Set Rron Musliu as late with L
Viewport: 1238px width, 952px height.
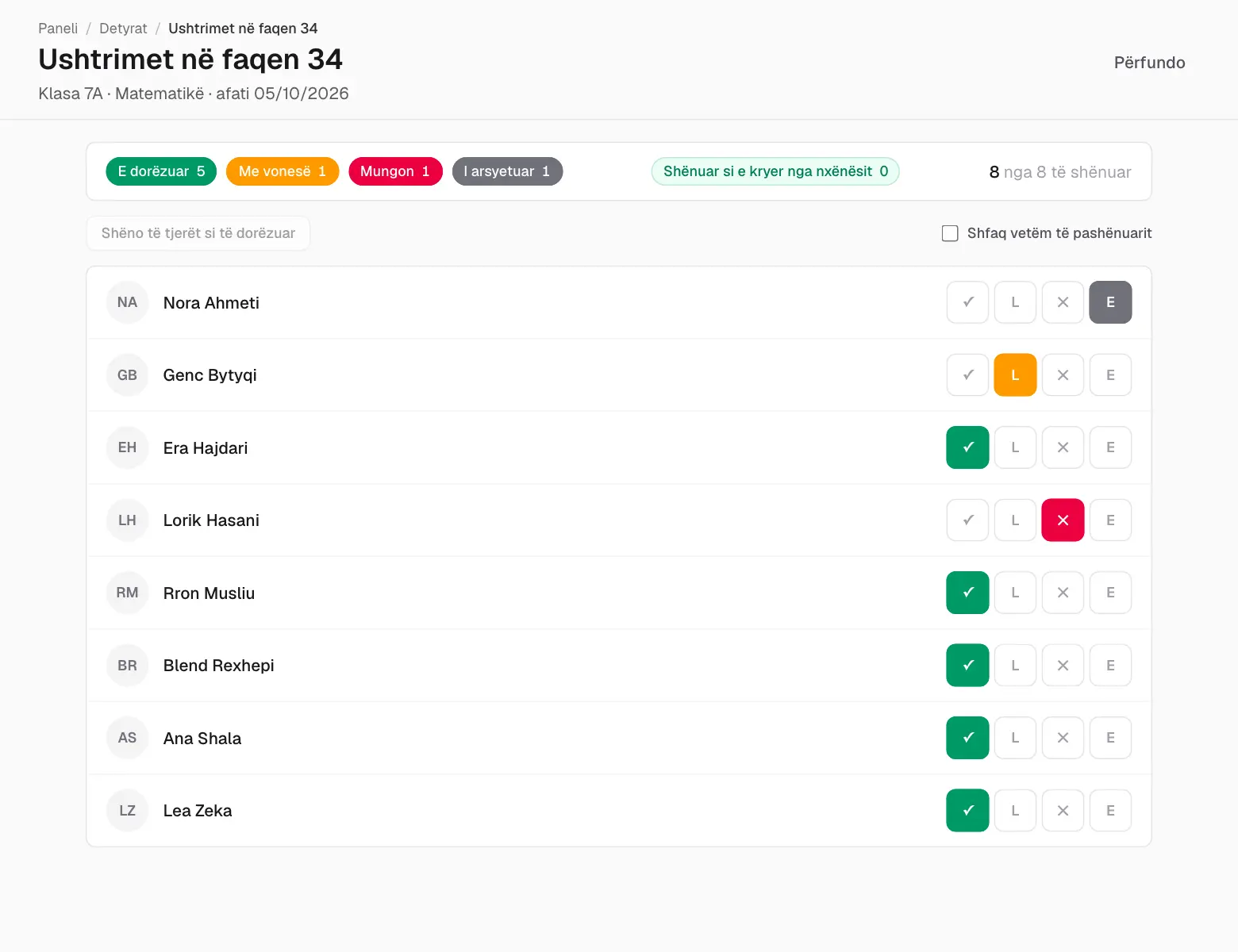coord(1015,593)
